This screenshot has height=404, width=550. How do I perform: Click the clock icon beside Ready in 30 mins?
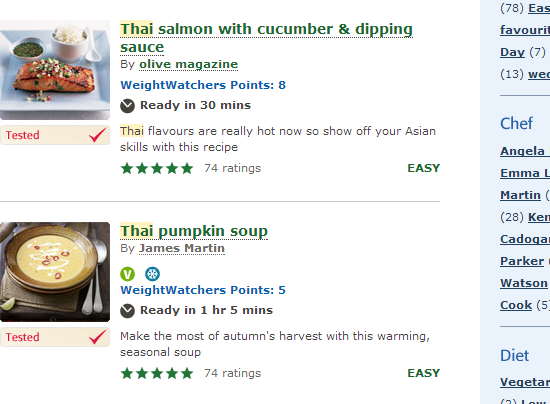tap(127, 106)
